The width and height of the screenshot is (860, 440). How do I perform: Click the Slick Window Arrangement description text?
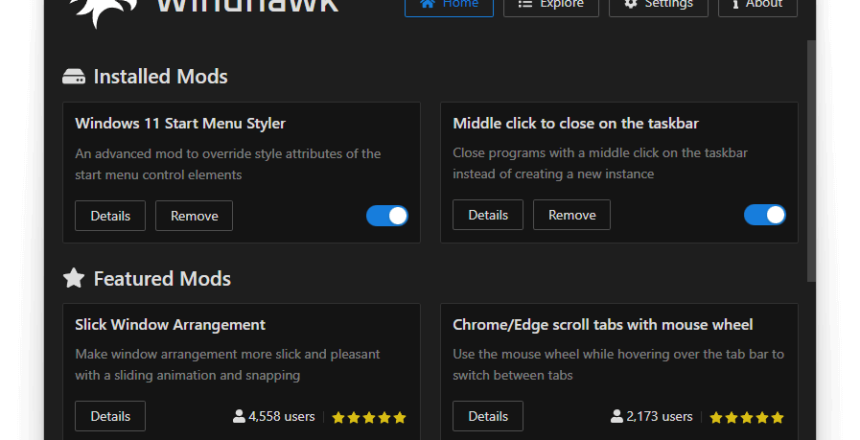click(227, 365)
